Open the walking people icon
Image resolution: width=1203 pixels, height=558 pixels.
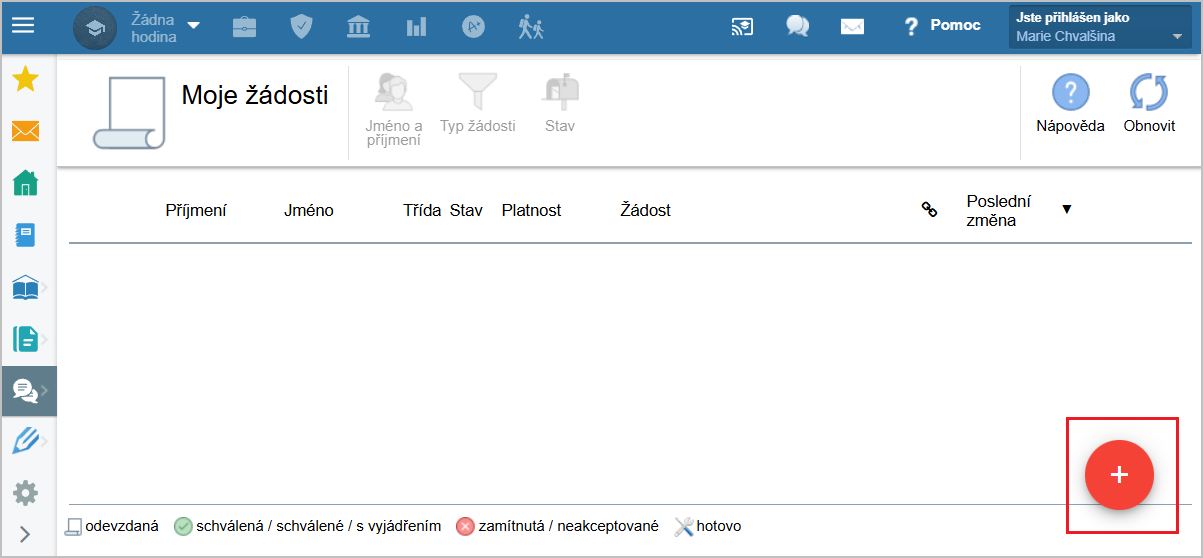tap(531, 27)
